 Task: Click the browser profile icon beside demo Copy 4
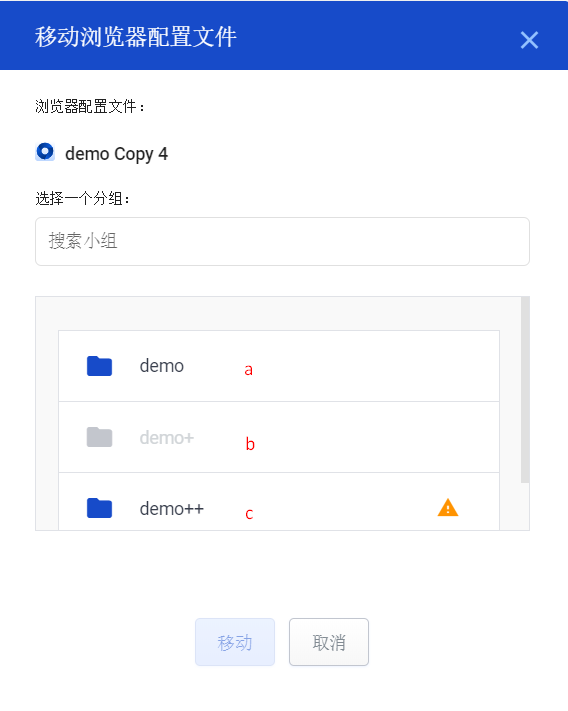pyautogui.click(x=45, y=152)
